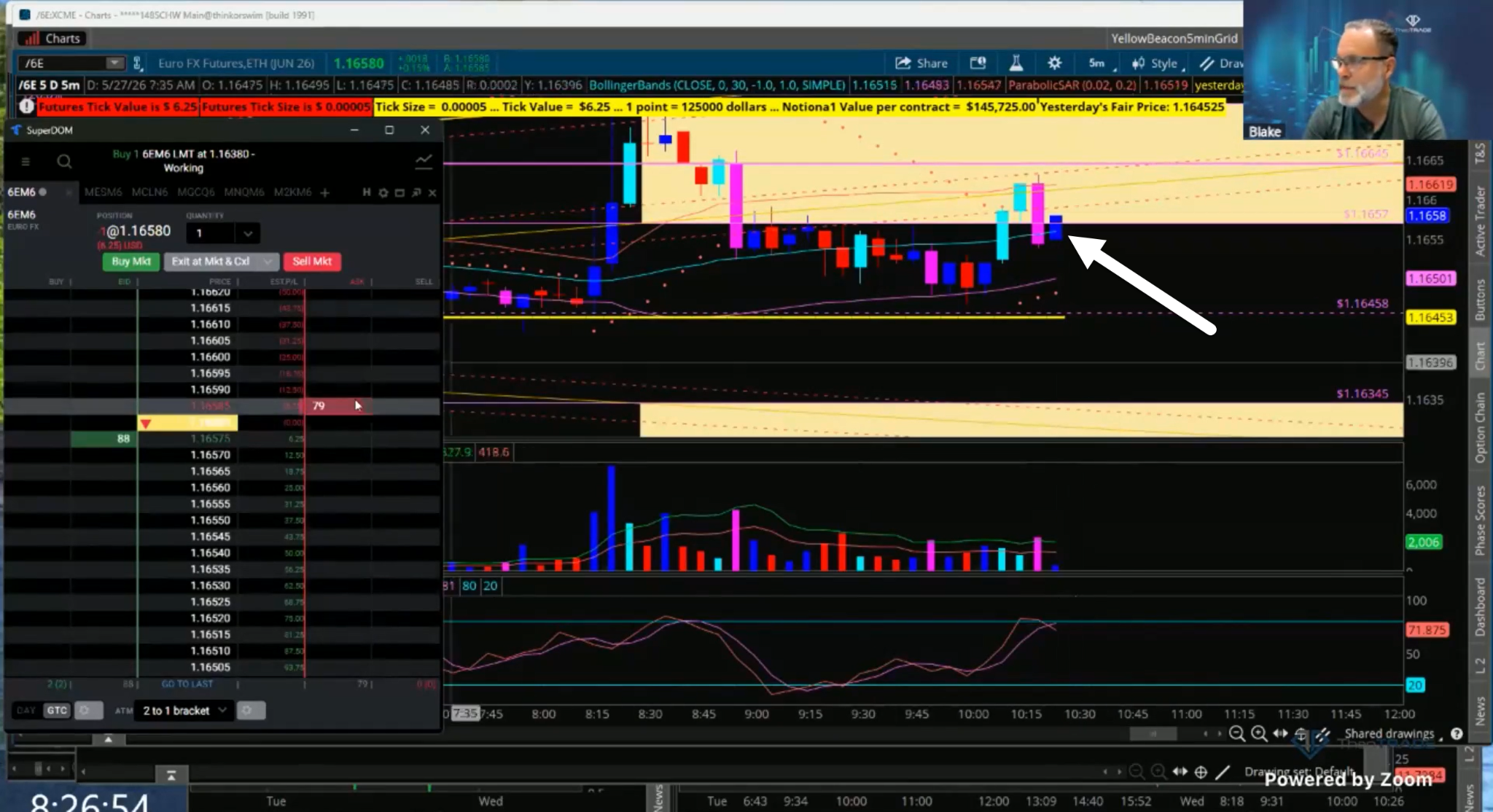Zoom out the chart time axis
1493x812 pixels.
coord(1237,734)
